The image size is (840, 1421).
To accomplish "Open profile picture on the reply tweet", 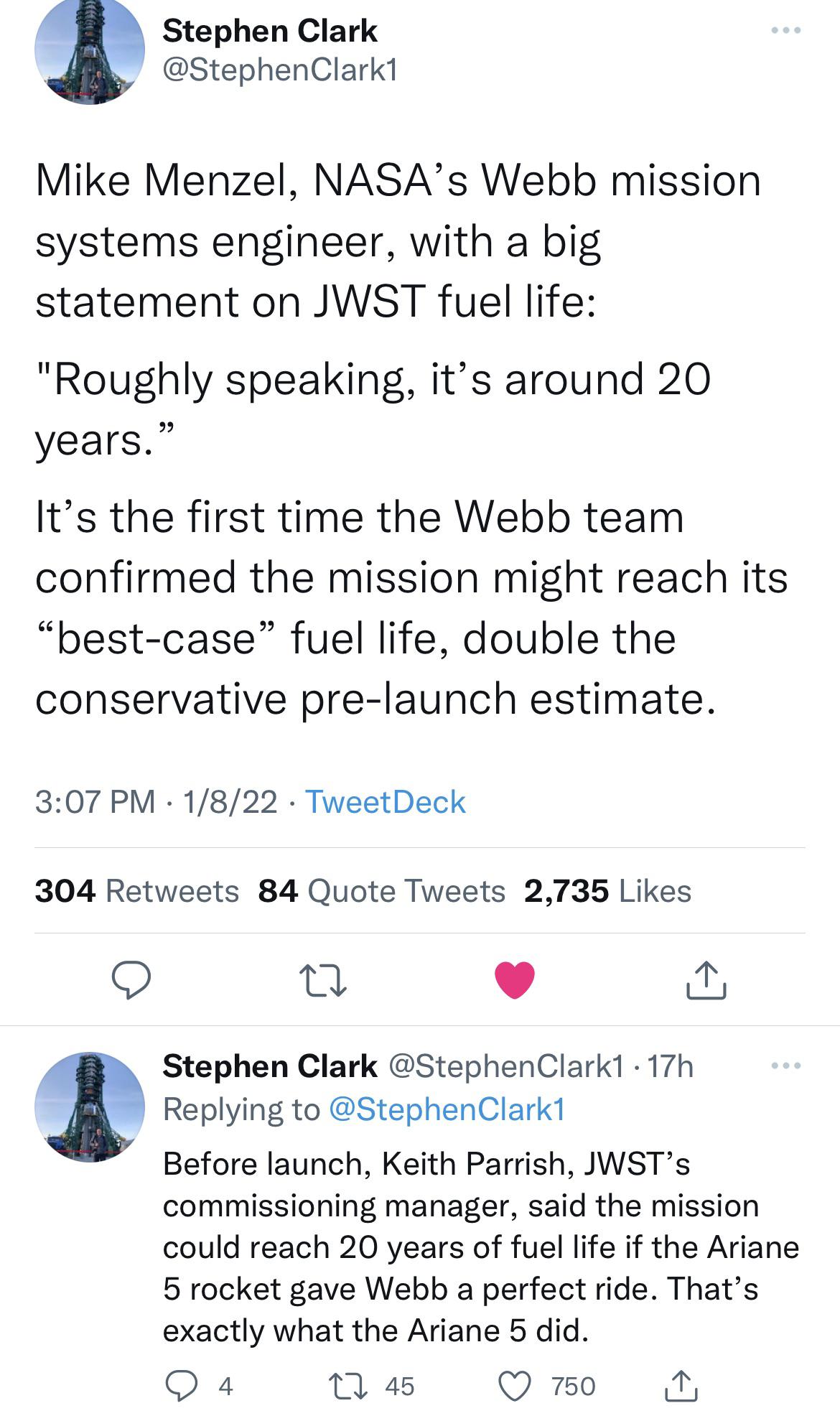I will tap(90, 1106).
